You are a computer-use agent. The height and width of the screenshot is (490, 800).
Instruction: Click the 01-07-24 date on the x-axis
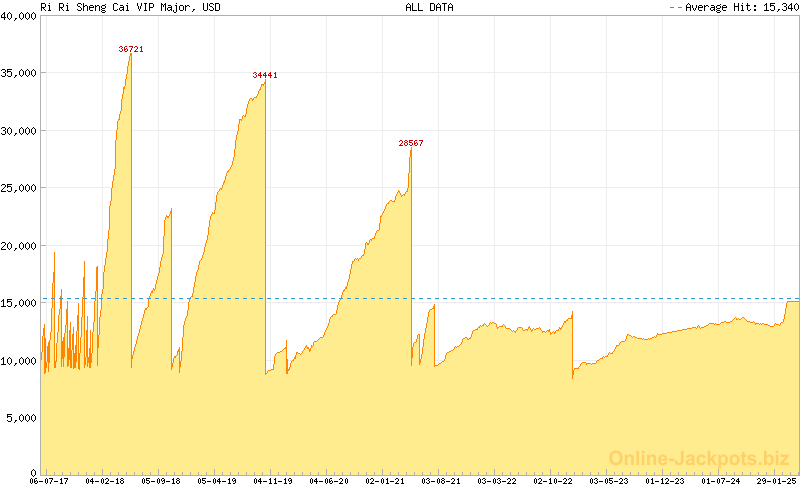[721, 481]
